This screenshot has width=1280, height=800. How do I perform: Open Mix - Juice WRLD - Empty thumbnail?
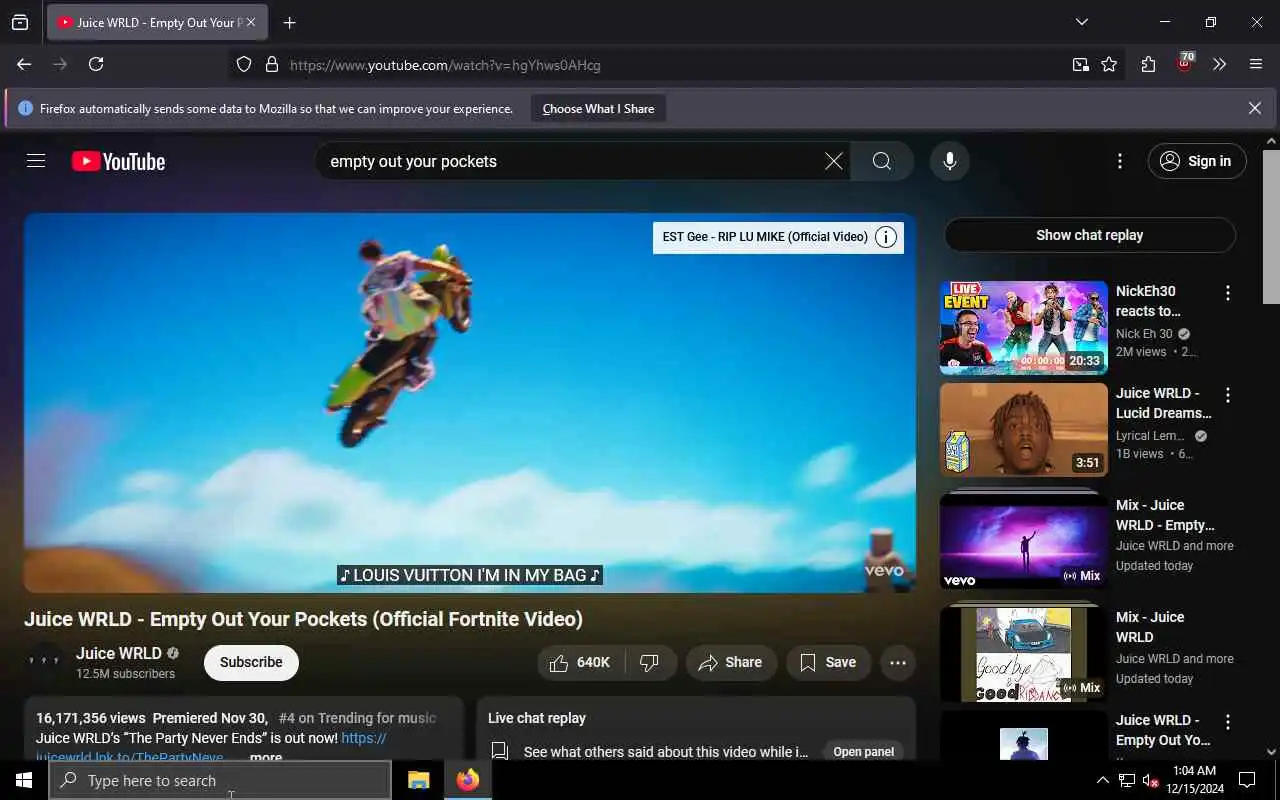(1023, 541)
